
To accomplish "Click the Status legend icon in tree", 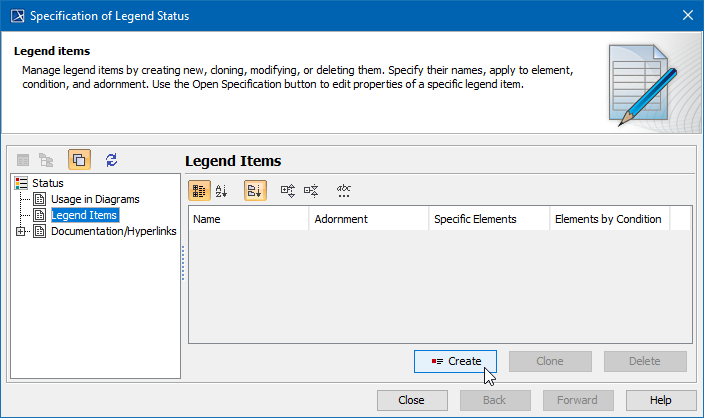I will point(21,183).
